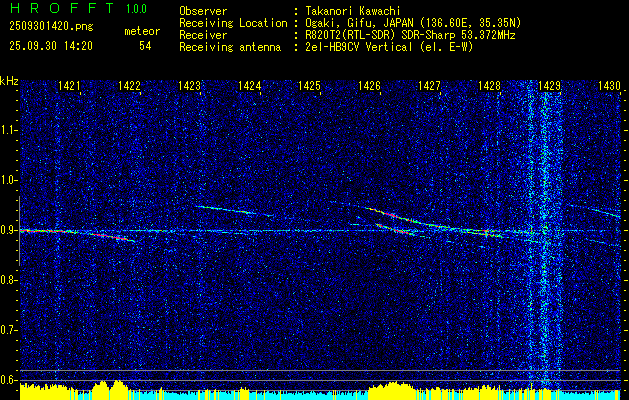This screenshot has height=400, width=629.
Task: Click time marker 1424
Action: (250, 85)
